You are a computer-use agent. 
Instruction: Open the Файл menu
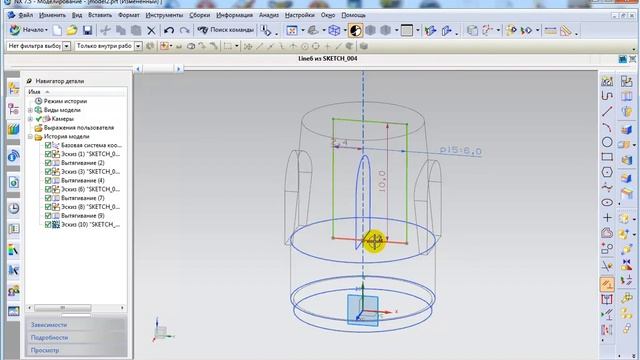(25, 15)
